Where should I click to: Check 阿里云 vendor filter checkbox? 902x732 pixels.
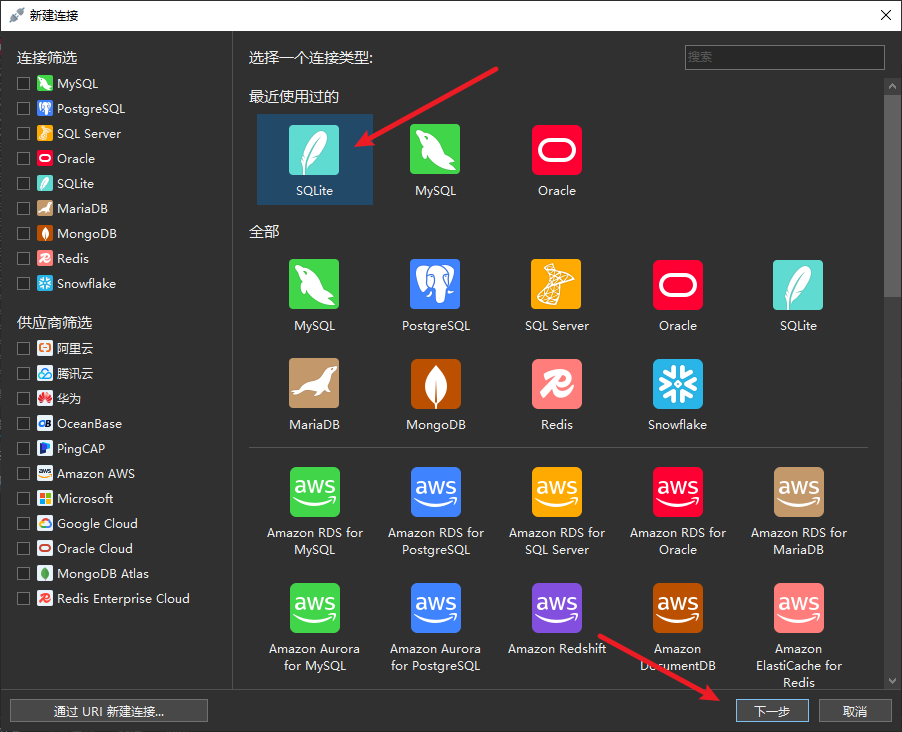24,348
